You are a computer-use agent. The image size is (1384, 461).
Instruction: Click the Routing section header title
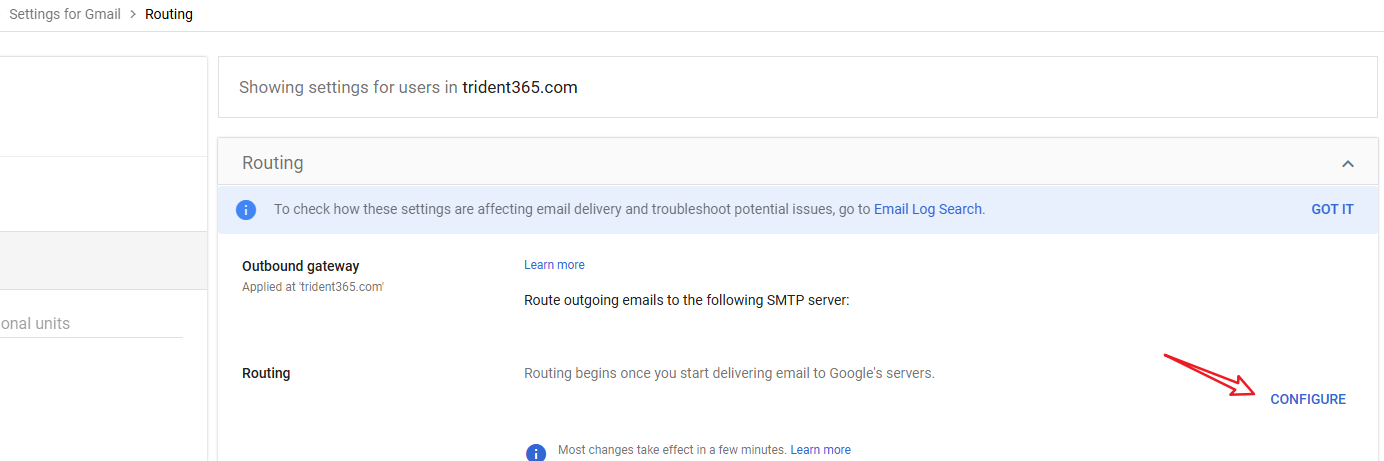[273, 163]
